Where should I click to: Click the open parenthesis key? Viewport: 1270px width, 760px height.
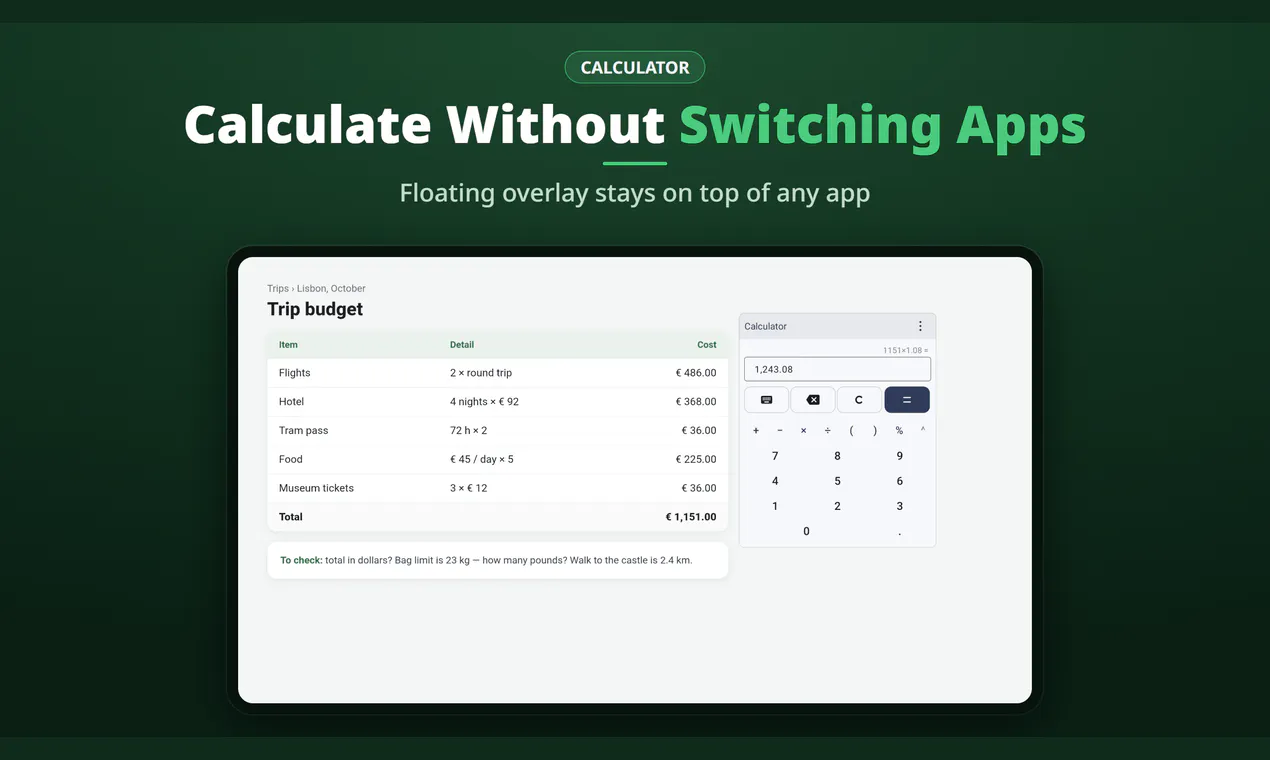coord(852,431)
